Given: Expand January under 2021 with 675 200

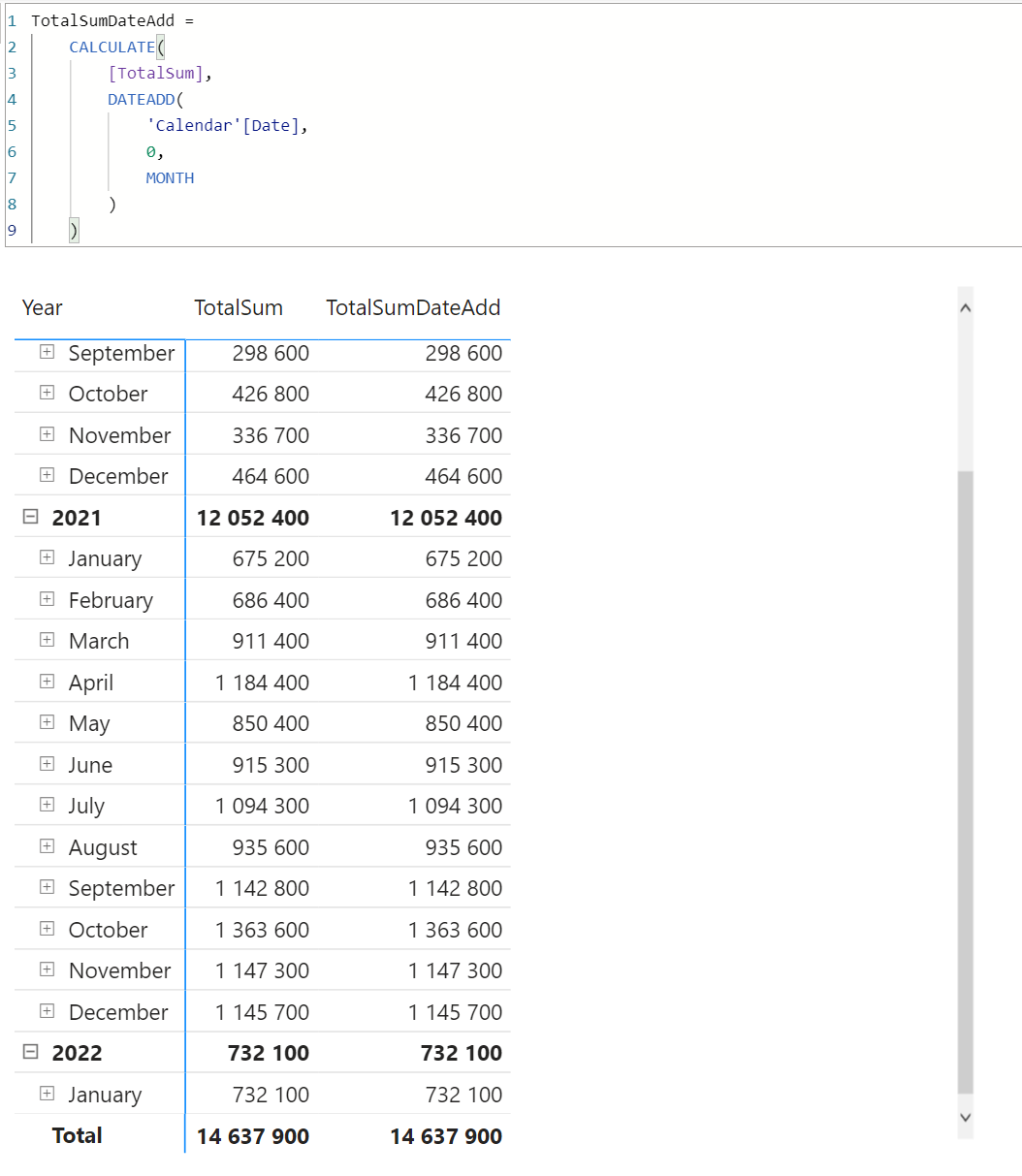Looking at the screenshot, I should coord(47,557).
